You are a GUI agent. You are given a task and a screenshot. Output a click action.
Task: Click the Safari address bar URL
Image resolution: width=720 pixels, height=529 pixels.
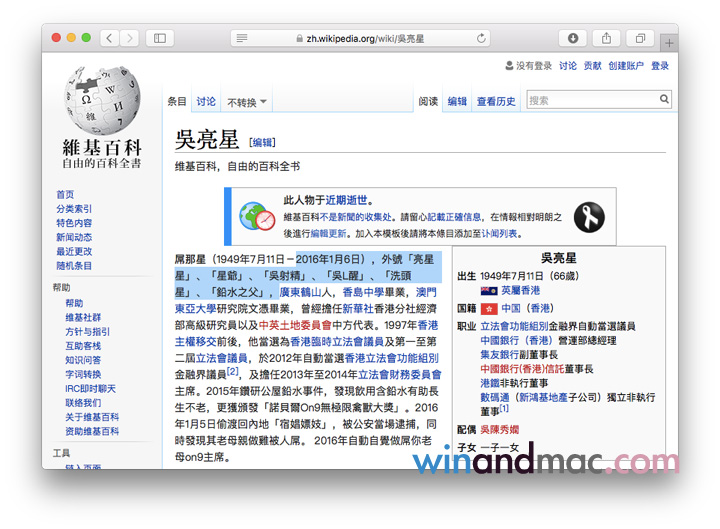tap(361, 38)
